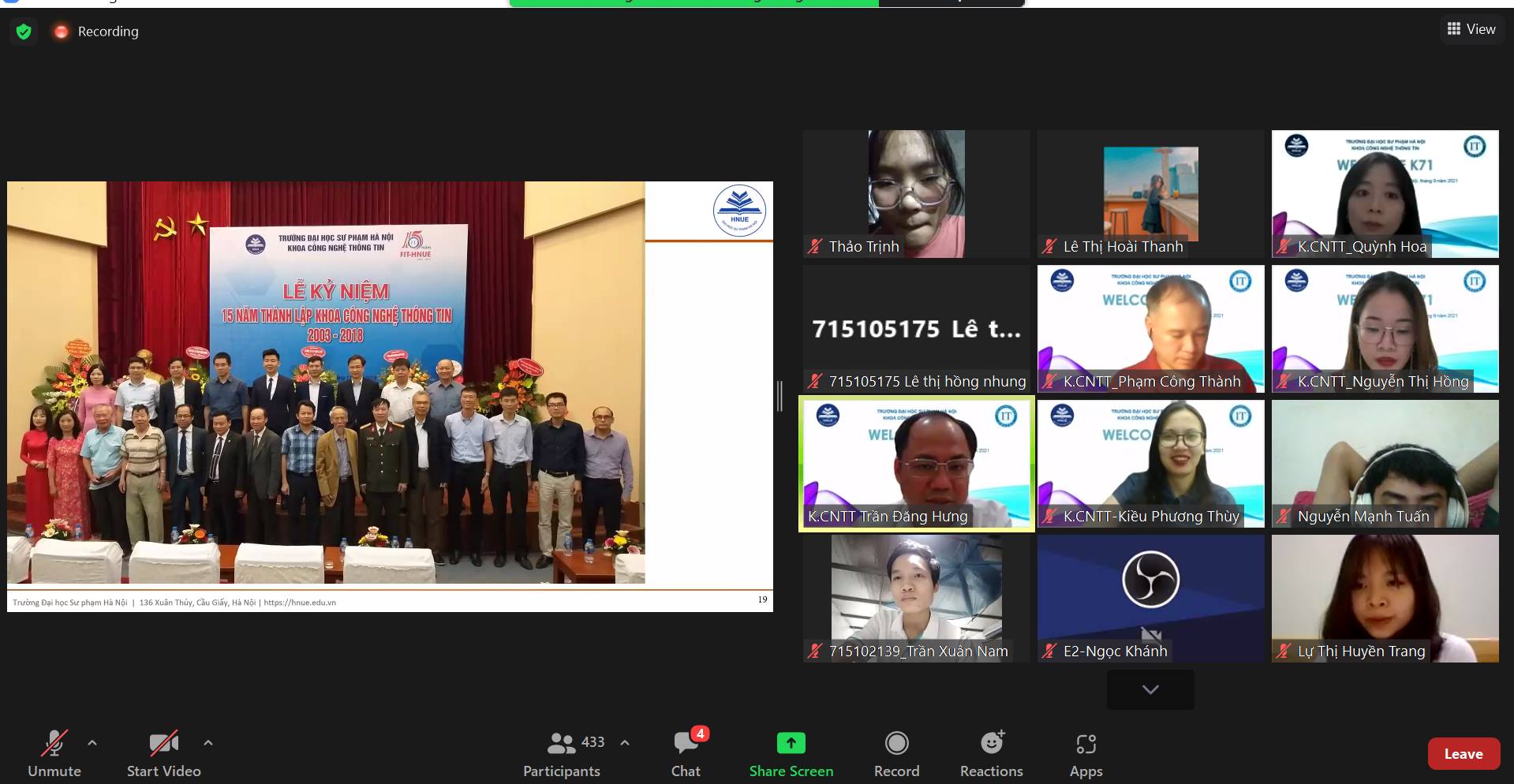Open the Participants list
This screenshot has width=1514, height=784.
562,753
